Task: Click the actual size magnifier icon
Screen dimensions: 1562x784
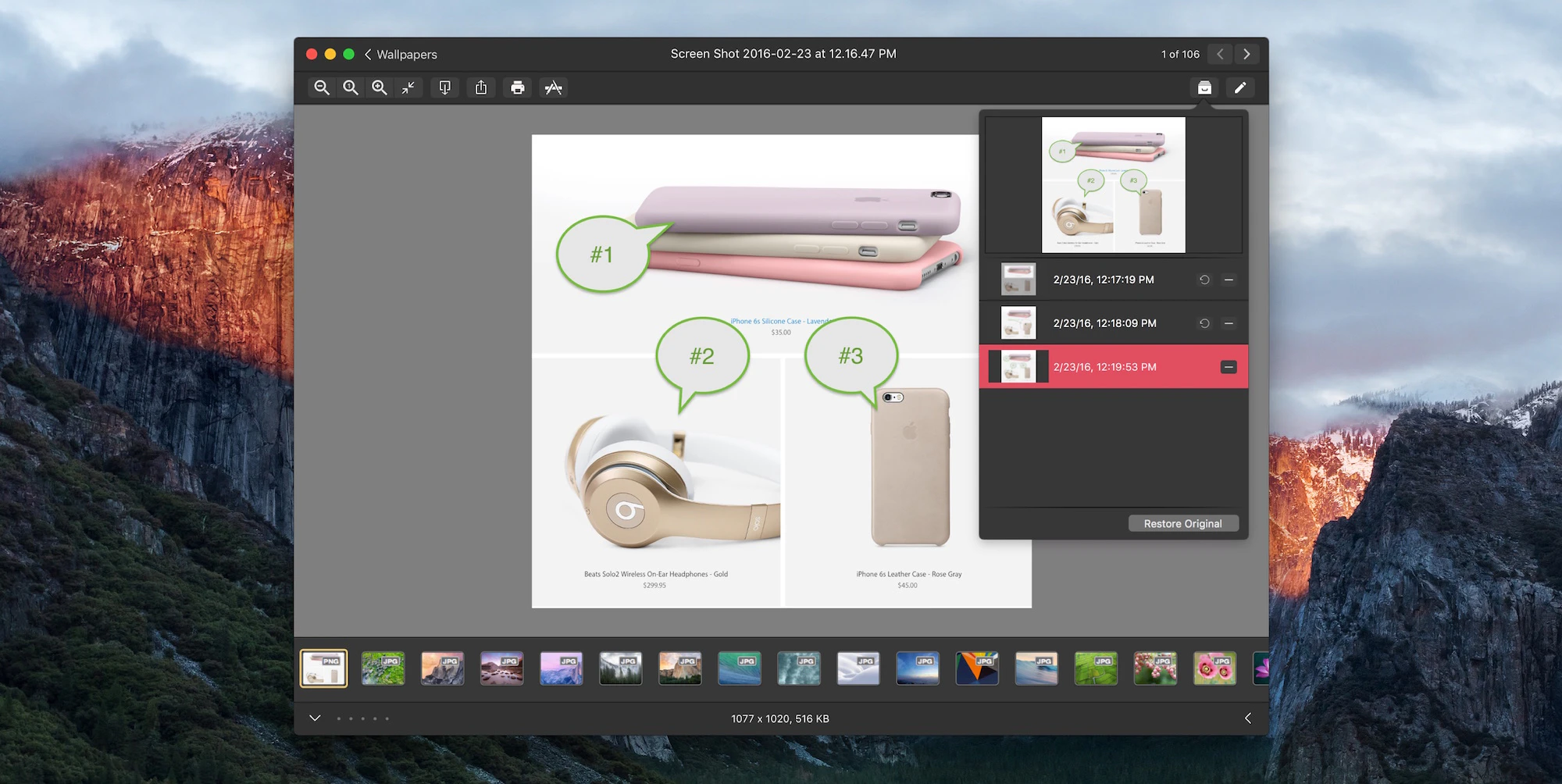Action: click(351, 87)
